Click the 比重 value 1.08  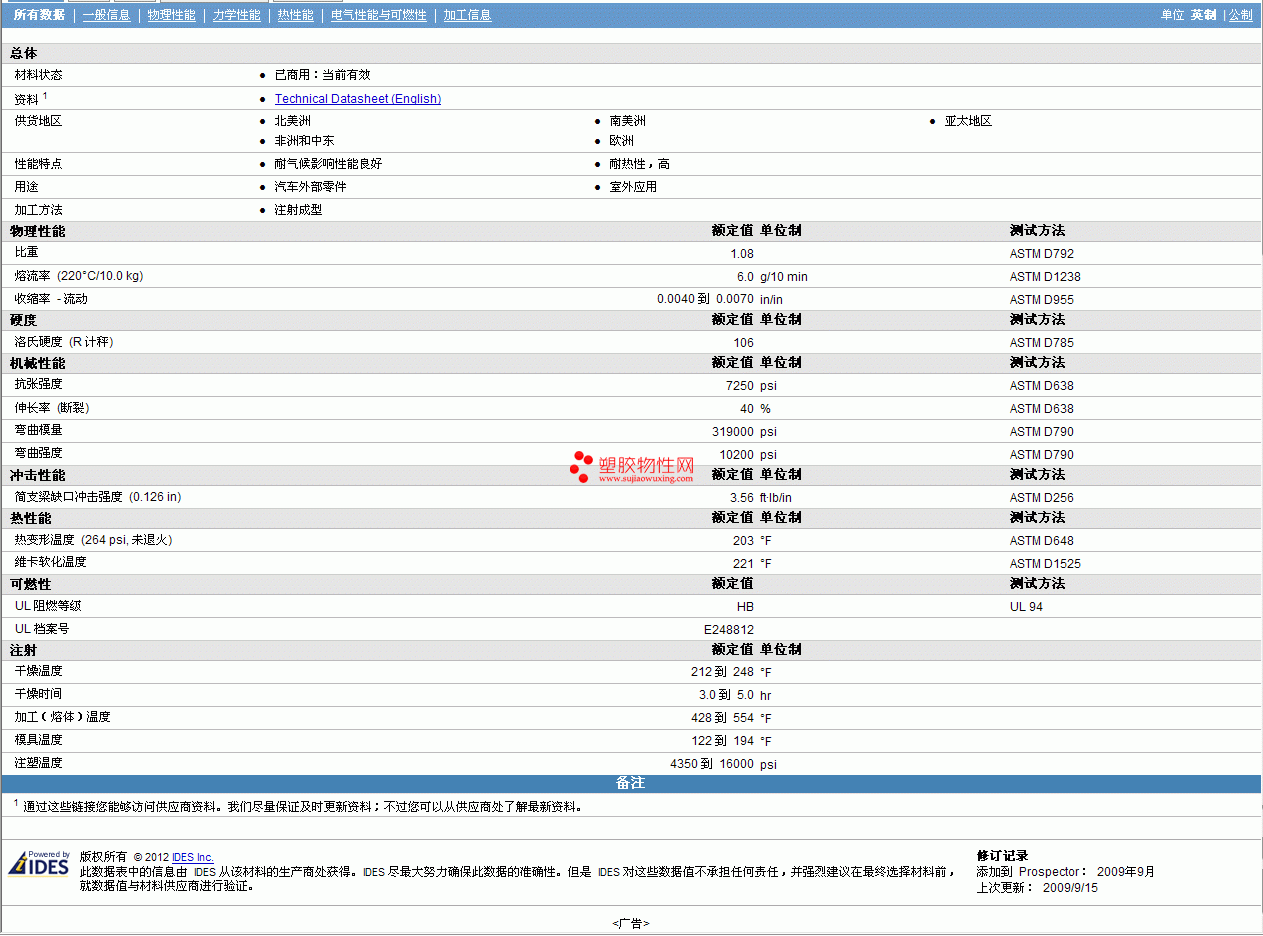click(x=742, y=254)
